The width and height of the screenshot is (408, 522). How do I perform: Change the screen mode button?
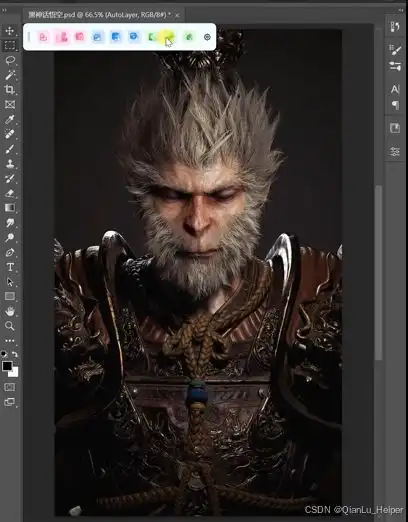pyautogui.click(x=9, y=402)
